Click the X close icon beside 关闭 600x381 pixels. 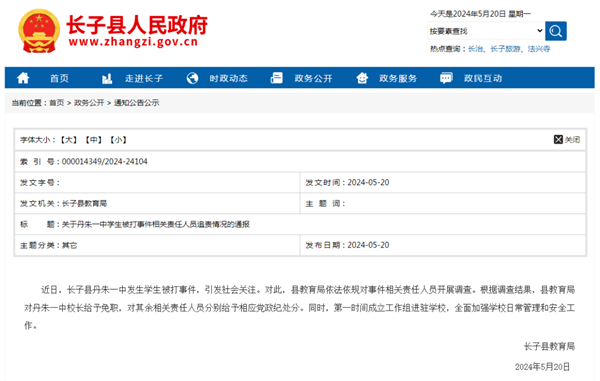click(x=558, y=140)
